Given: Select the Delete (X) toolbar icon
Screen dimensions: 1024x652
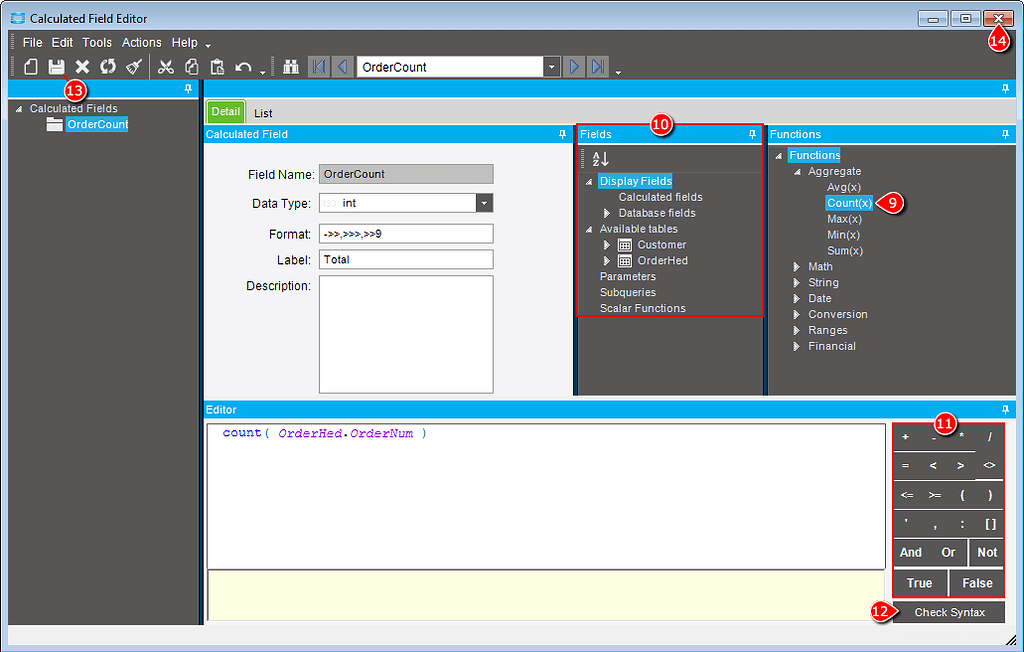Looking at the screenshot, I should 82,67.
